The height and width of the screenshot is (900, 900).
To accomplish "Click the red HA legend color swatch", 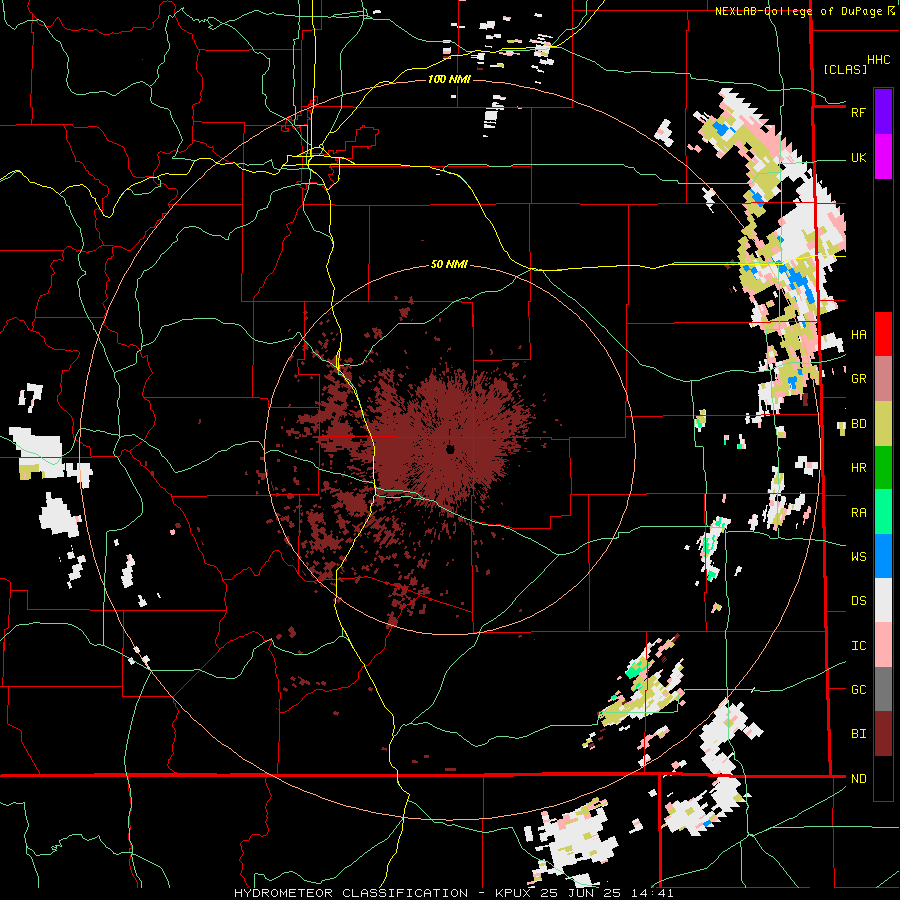I will 883,334.
